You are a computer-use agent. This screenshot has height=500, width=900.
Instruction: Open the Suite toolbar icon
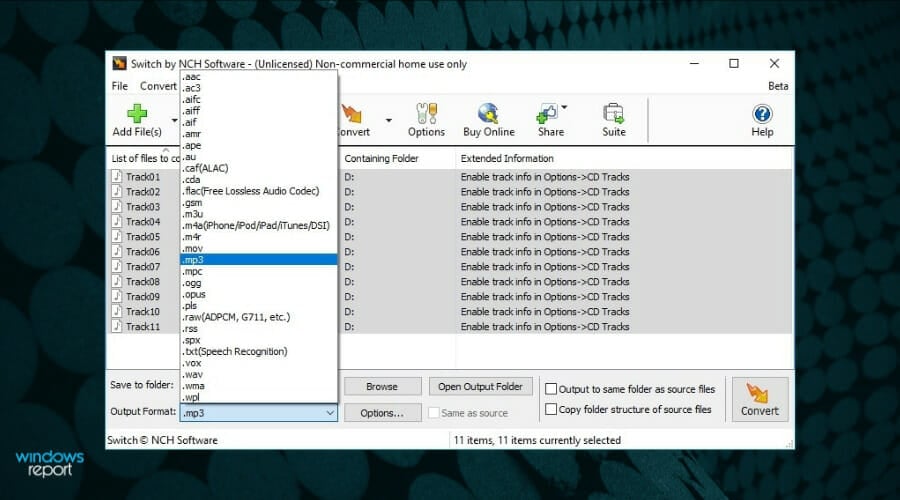pyautogui.click(x=614, y=114)
